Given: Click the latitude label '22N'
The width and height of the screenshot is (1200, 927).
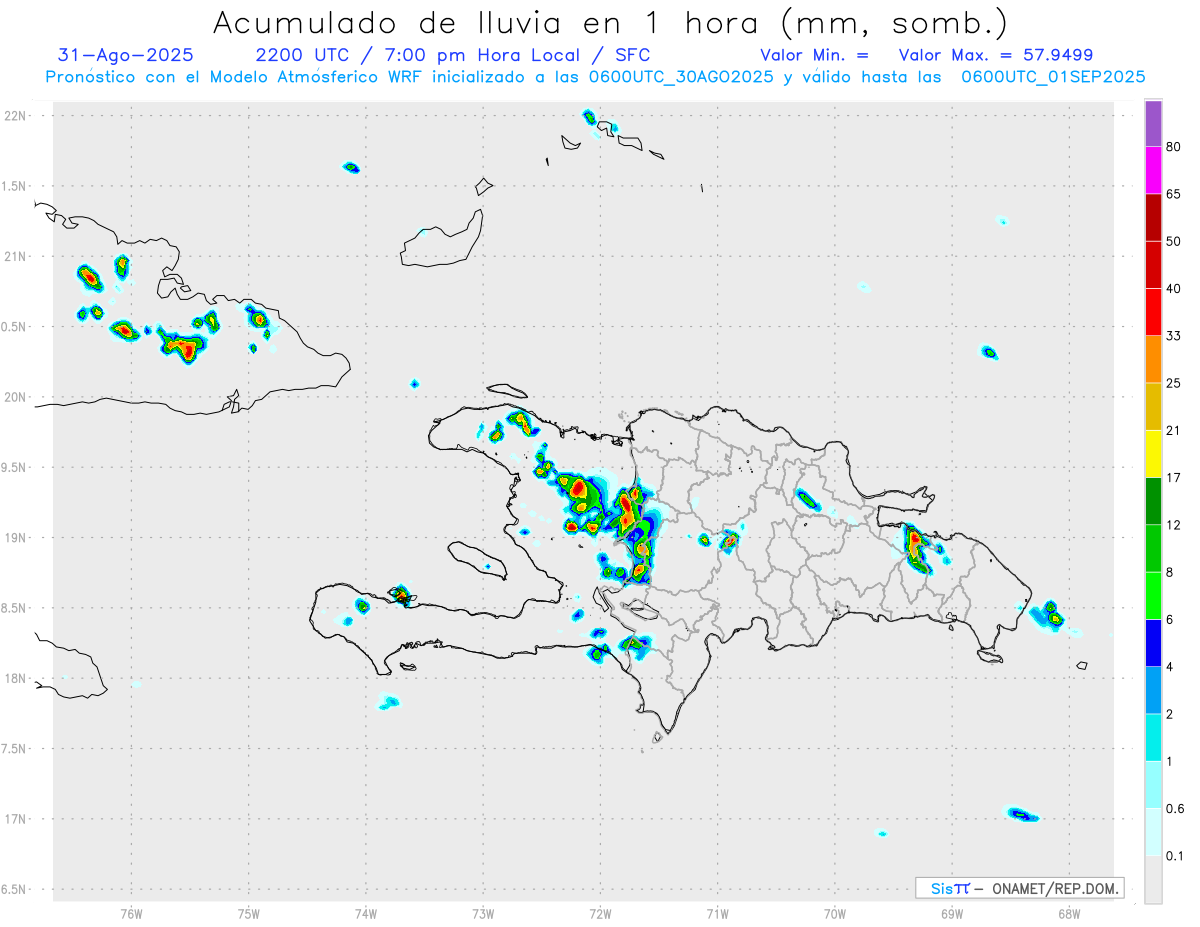Looking at the screenshot, I should coord(16,115).
